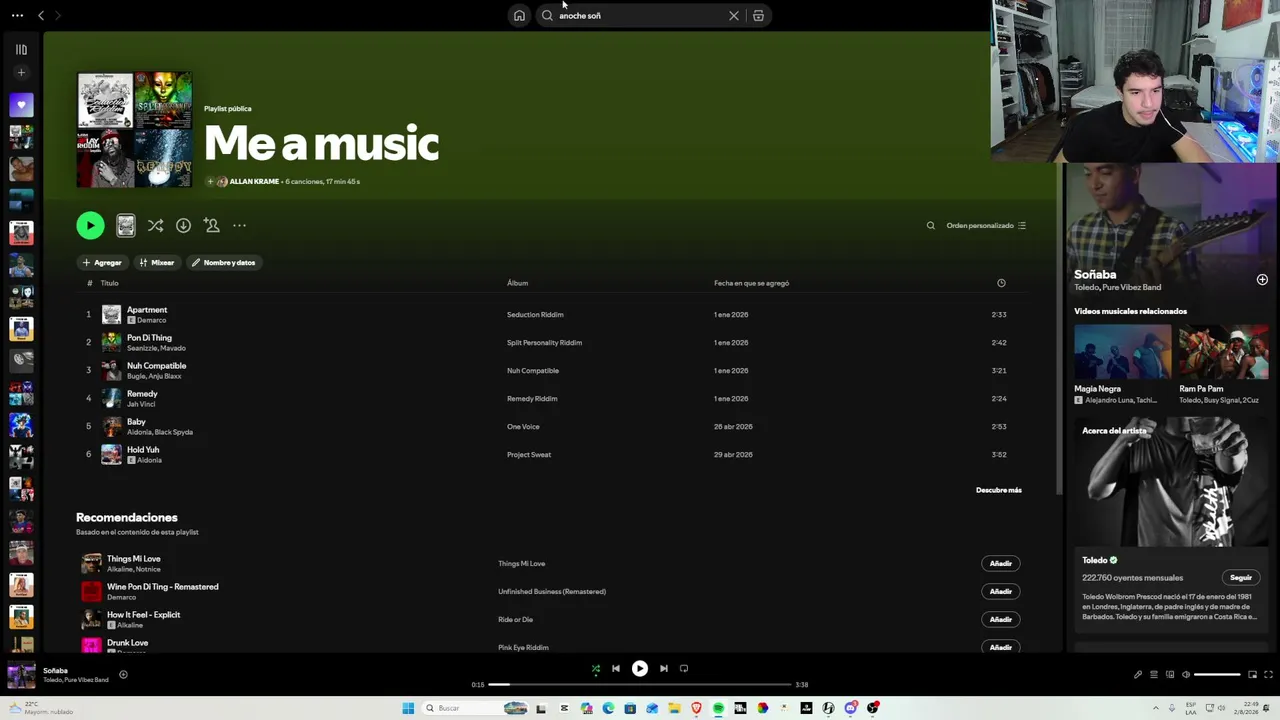
Task: Create a new playlist with the sidebar plus
Action: 21,72
